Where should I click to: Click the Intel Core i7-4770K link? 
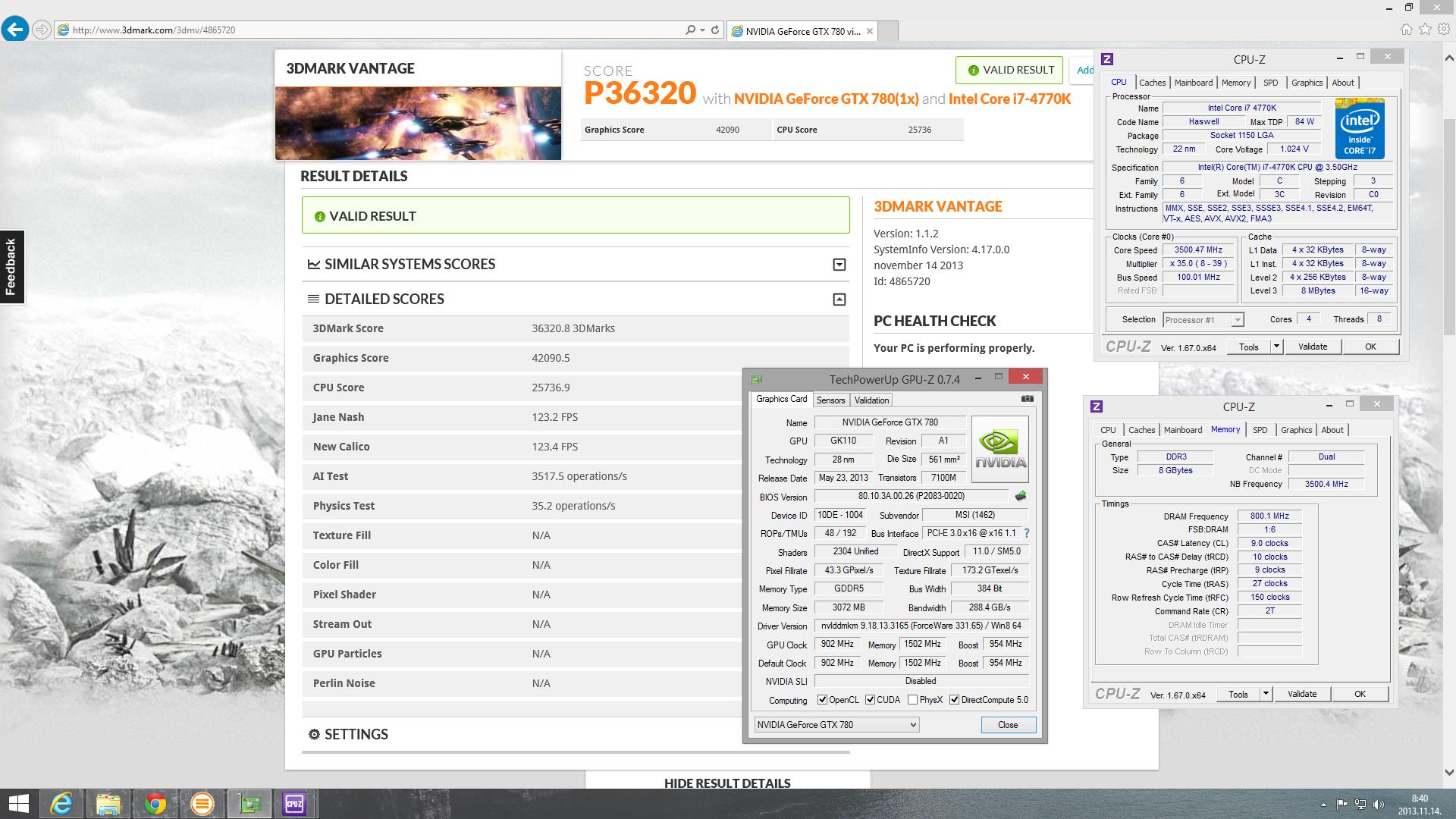(x=1009, y=99)
